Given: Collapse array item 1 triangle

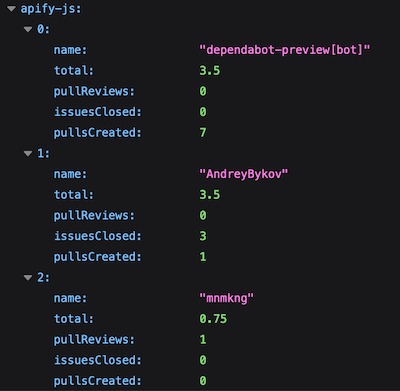Looking at the screenshot, I should click(28, 154).
